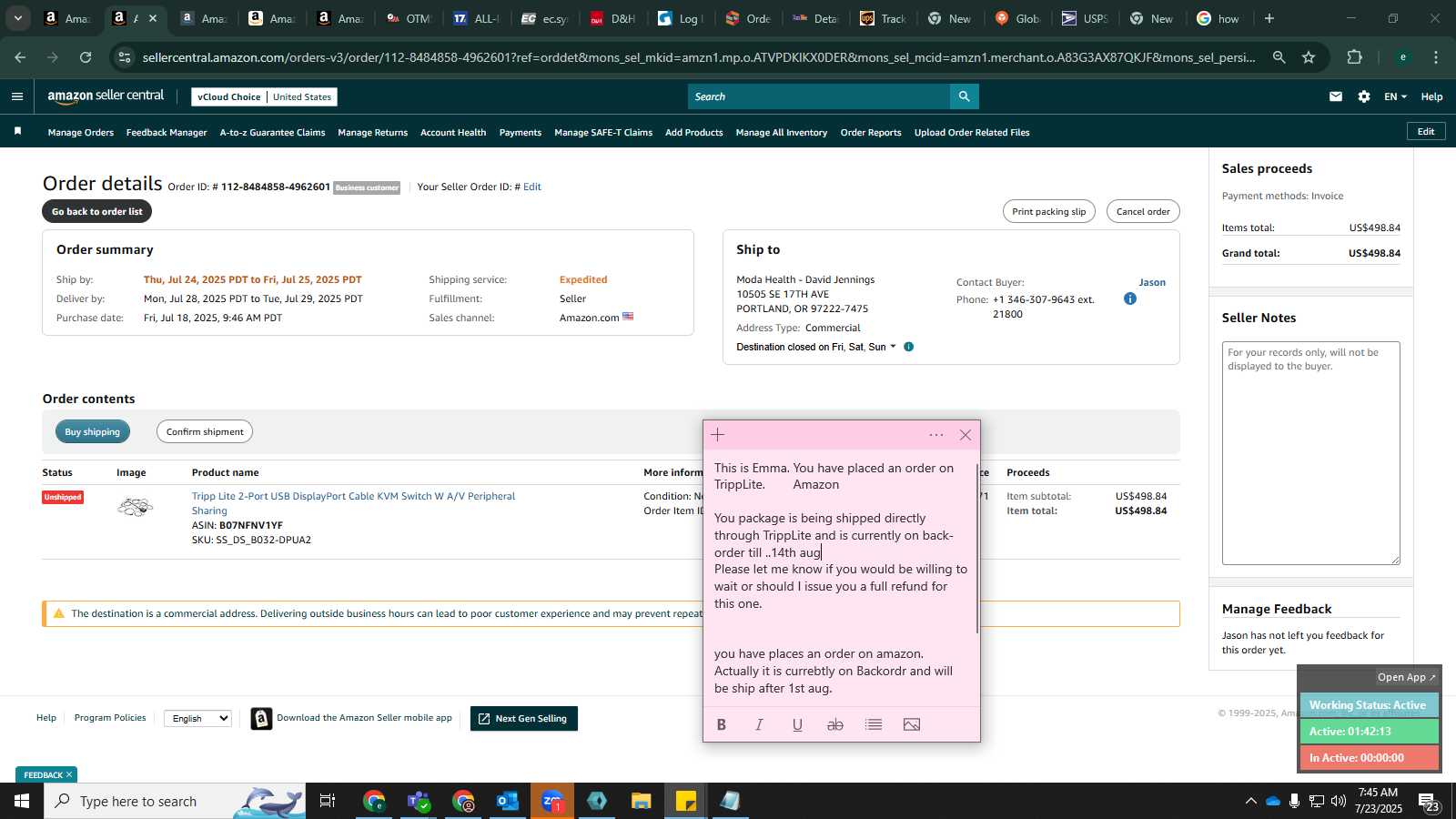1456x819 pixels.
Task: Click product thumbnail image
Action: [135, 507]
